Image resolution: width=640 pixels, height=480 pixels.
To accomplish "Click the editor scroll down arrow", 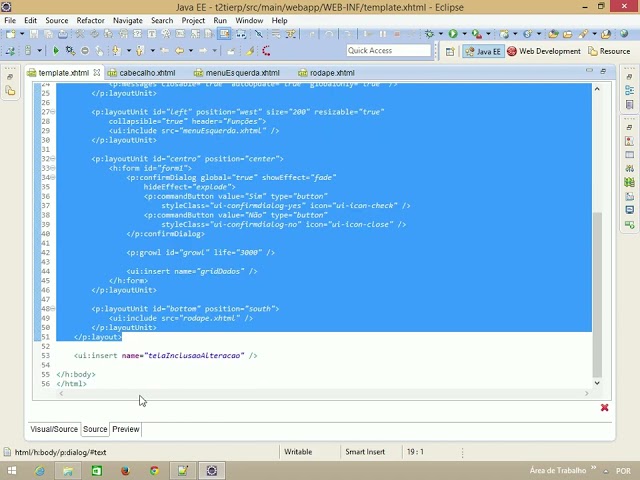I will (x=597, y=383).
